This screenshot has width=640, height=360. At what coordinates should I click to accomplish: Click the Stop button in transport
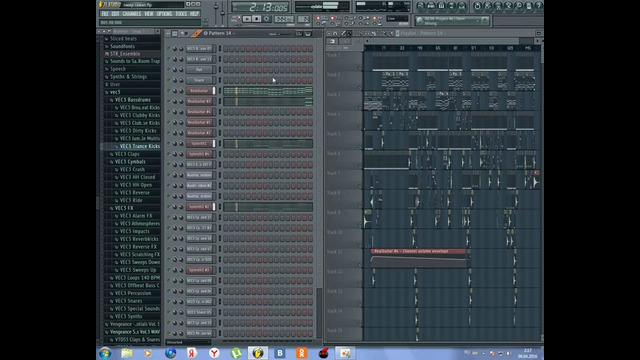[256, 19]
